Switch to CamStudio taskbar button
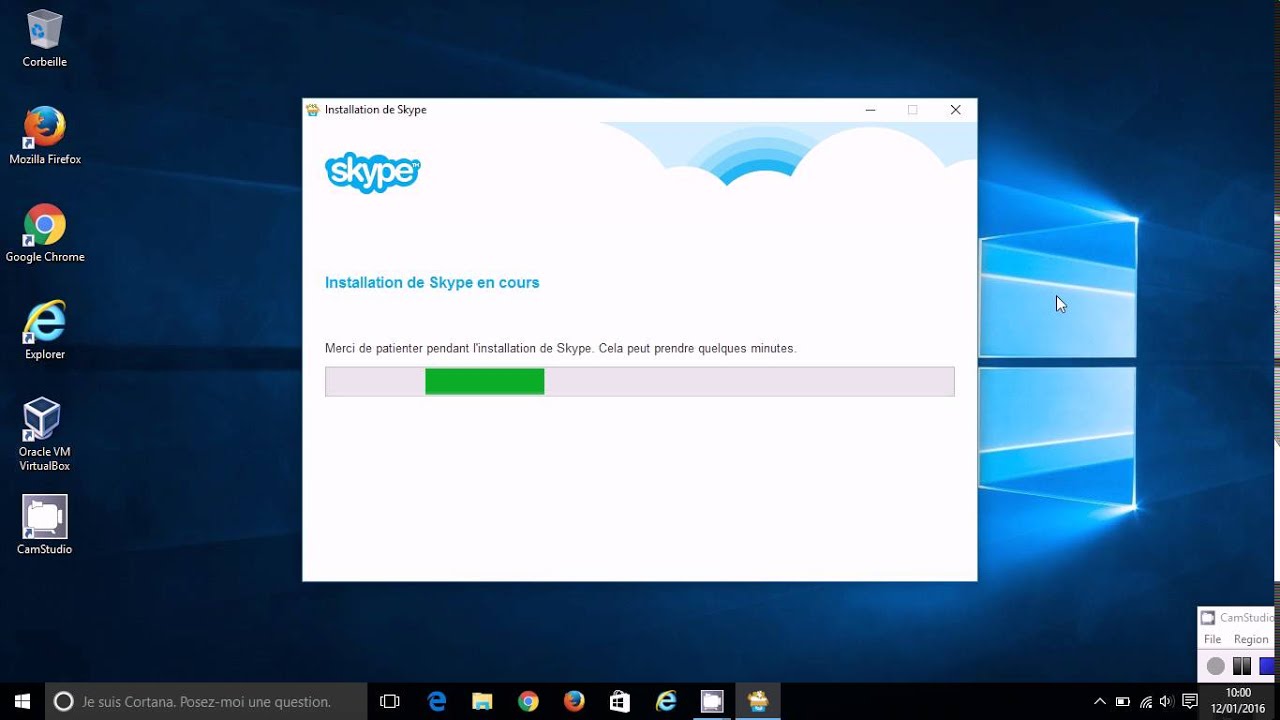The image size is (1280, 720). coord(712,702)
